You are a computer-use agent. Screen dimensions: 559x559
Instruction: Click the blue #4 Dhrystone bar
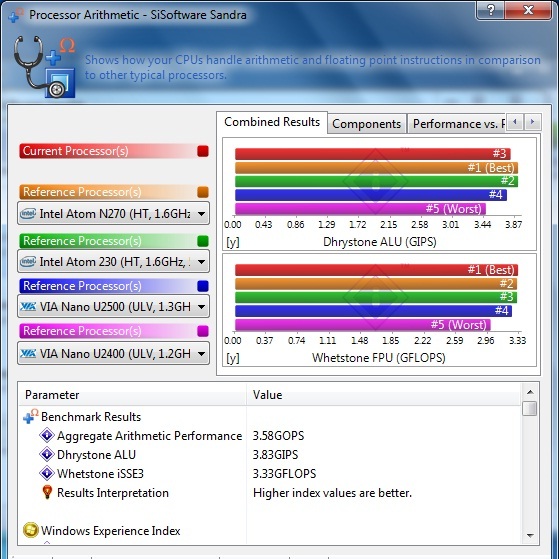[371, 195]
